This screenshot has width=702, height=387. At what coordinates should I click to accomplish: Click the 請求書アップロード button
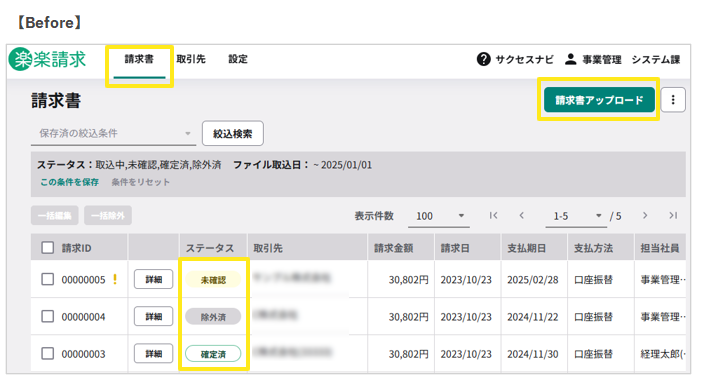[599, 100]
